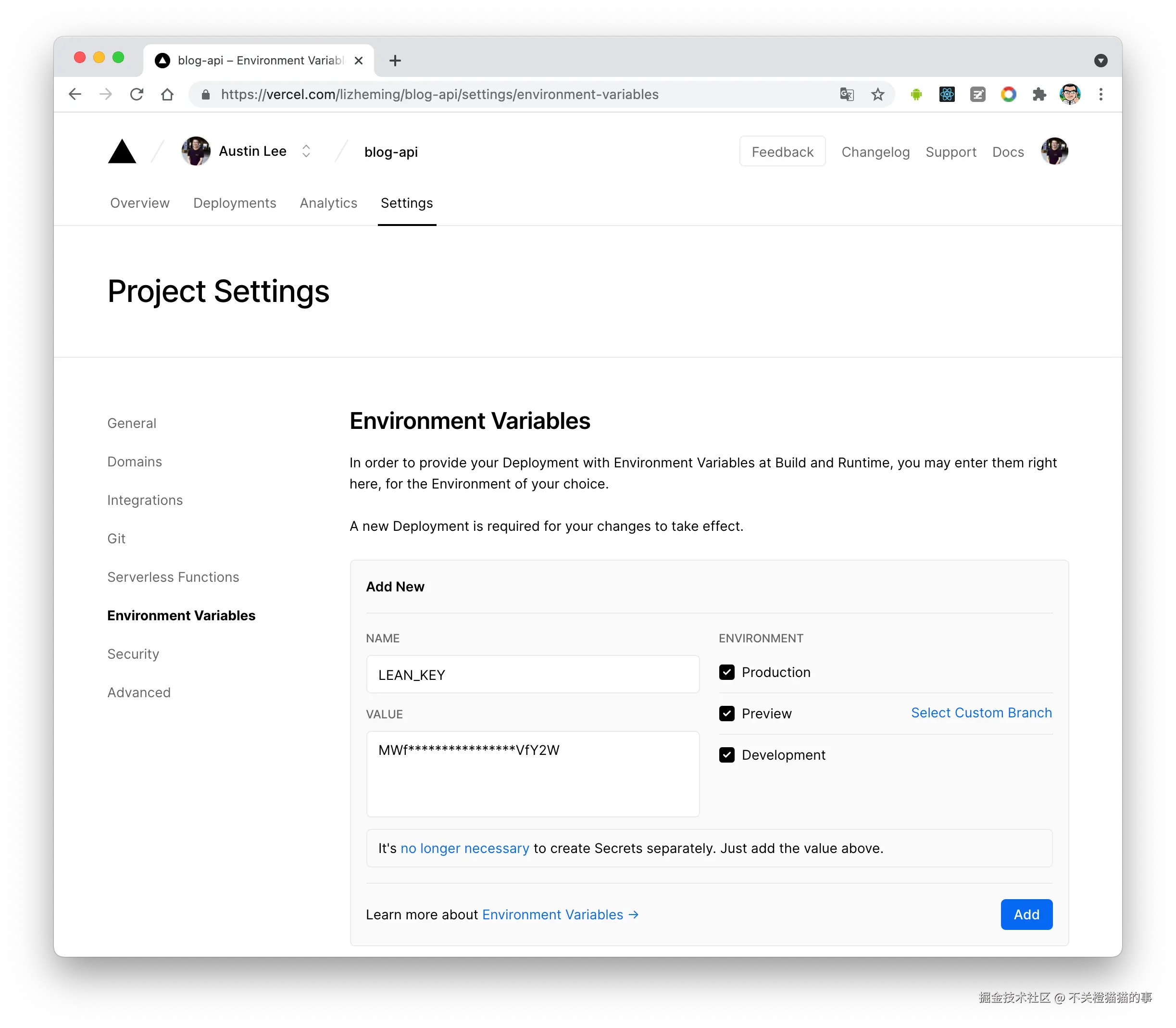This screenshot has width=1176, height=1028.
Task: Close the blog-api tab
Action: pyautogui.click(x=359, y=60)
